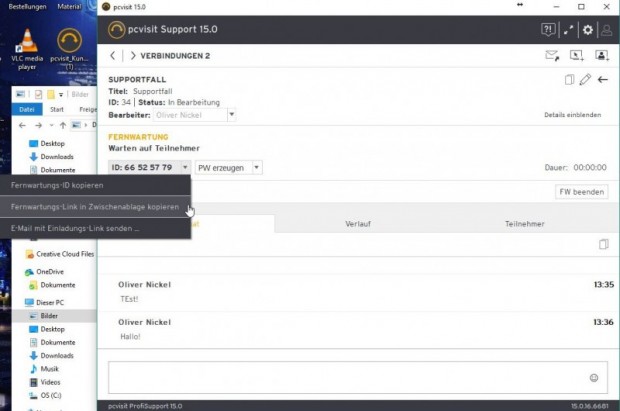Copy the chat using the clipboard icon
Screen dimensions: 620x411
click(602, 244)
